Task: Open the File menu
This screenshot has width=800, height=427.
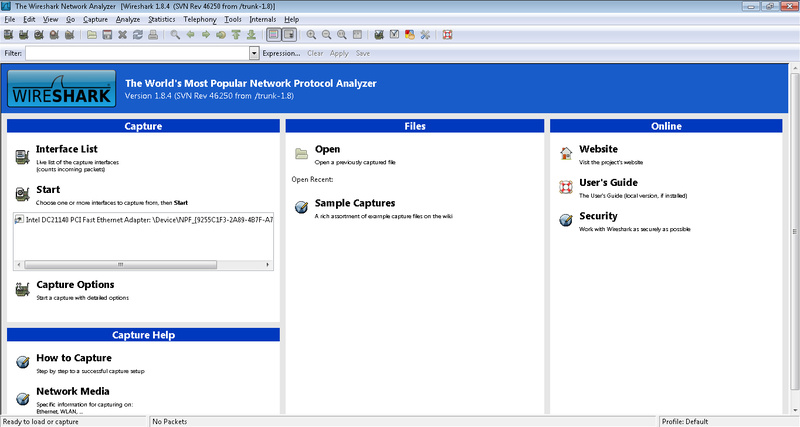Action: pos(10,19)
